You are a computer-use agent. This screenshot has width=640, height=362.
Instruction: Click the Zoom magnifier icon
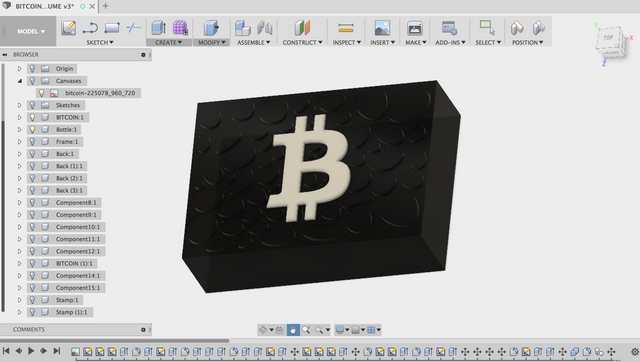tap(306, 330)
